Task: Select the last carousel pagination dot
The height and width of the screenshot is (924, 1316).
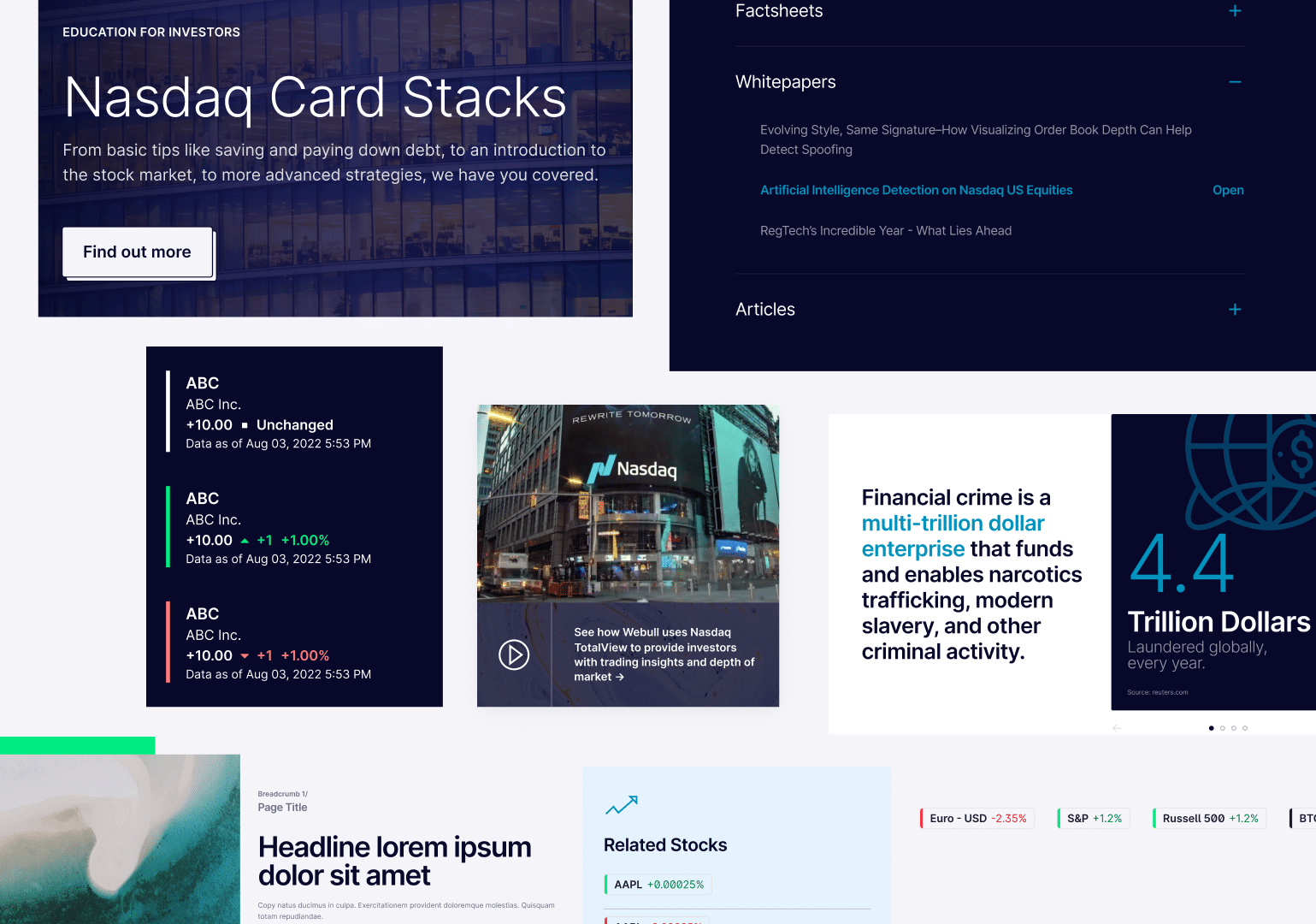Action: point(1245,727)
